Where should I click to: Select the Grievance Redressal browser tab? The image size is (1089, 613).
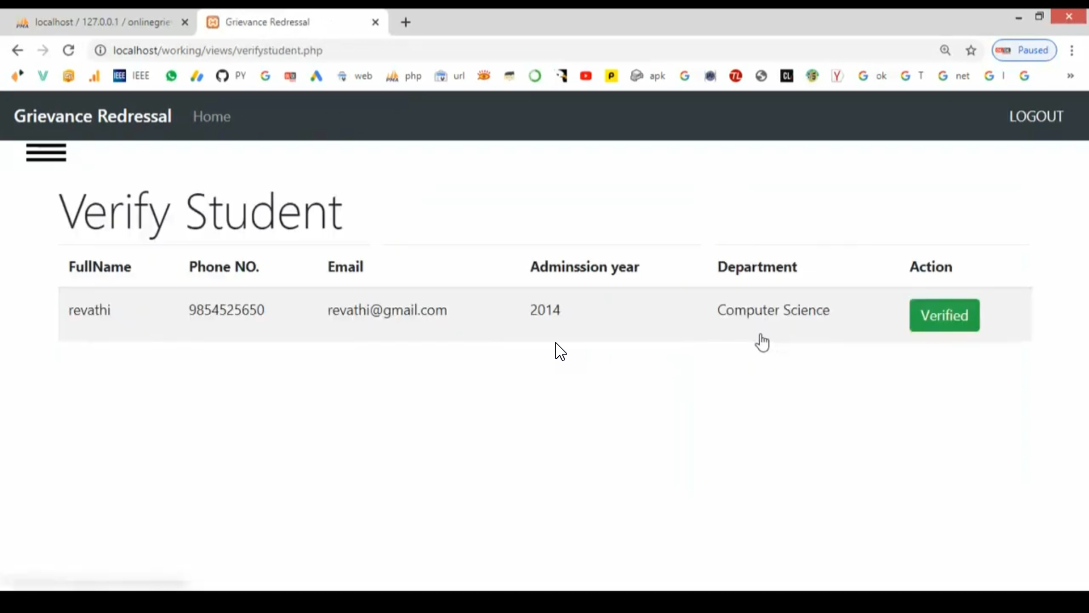tap(285, 22)
